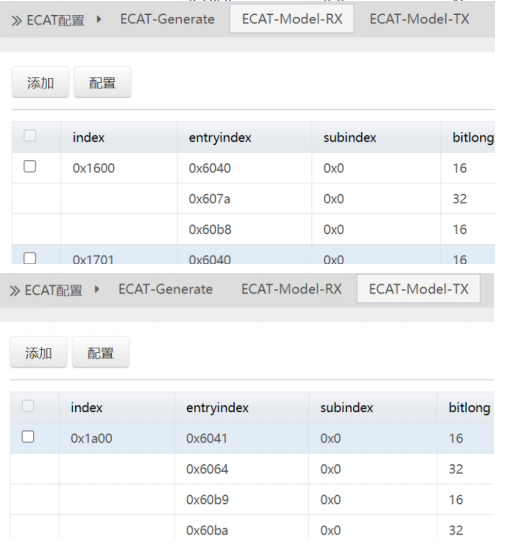This screenshot has height=549, width=512.
Task: Click the 添加 button in RX panel
Action: [40, 82]
